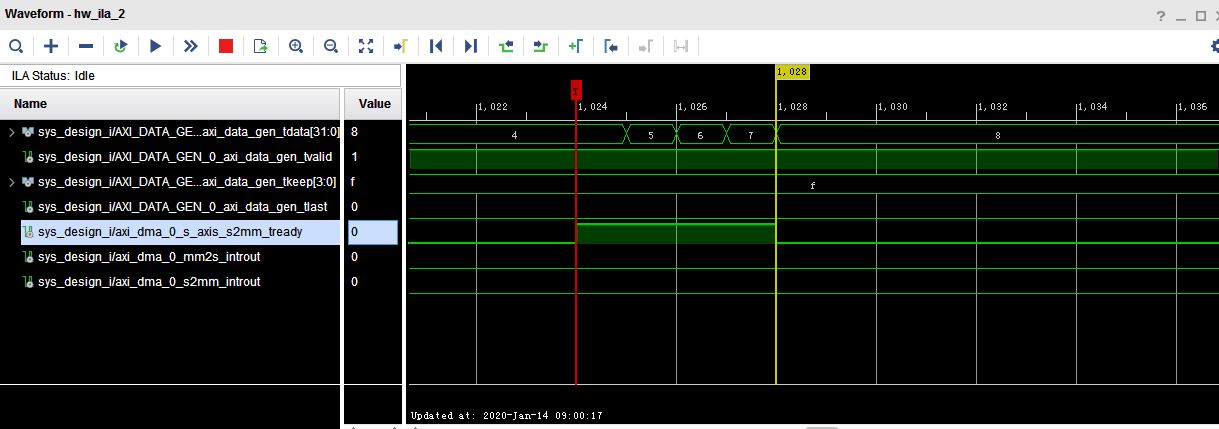
Task: Click tdata waveform segment valued 5
Action: pos(650,134)
